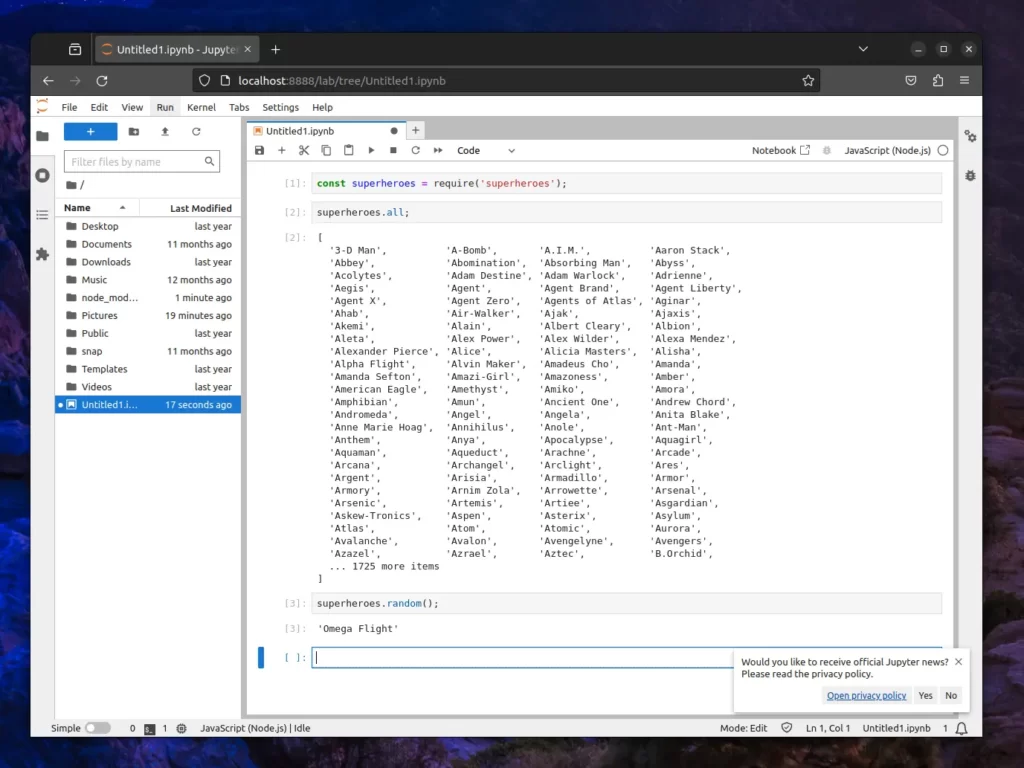Select the Downloads folder
Image resolution: width=1024 pixels, height=768 pixels.
[148, 262]
